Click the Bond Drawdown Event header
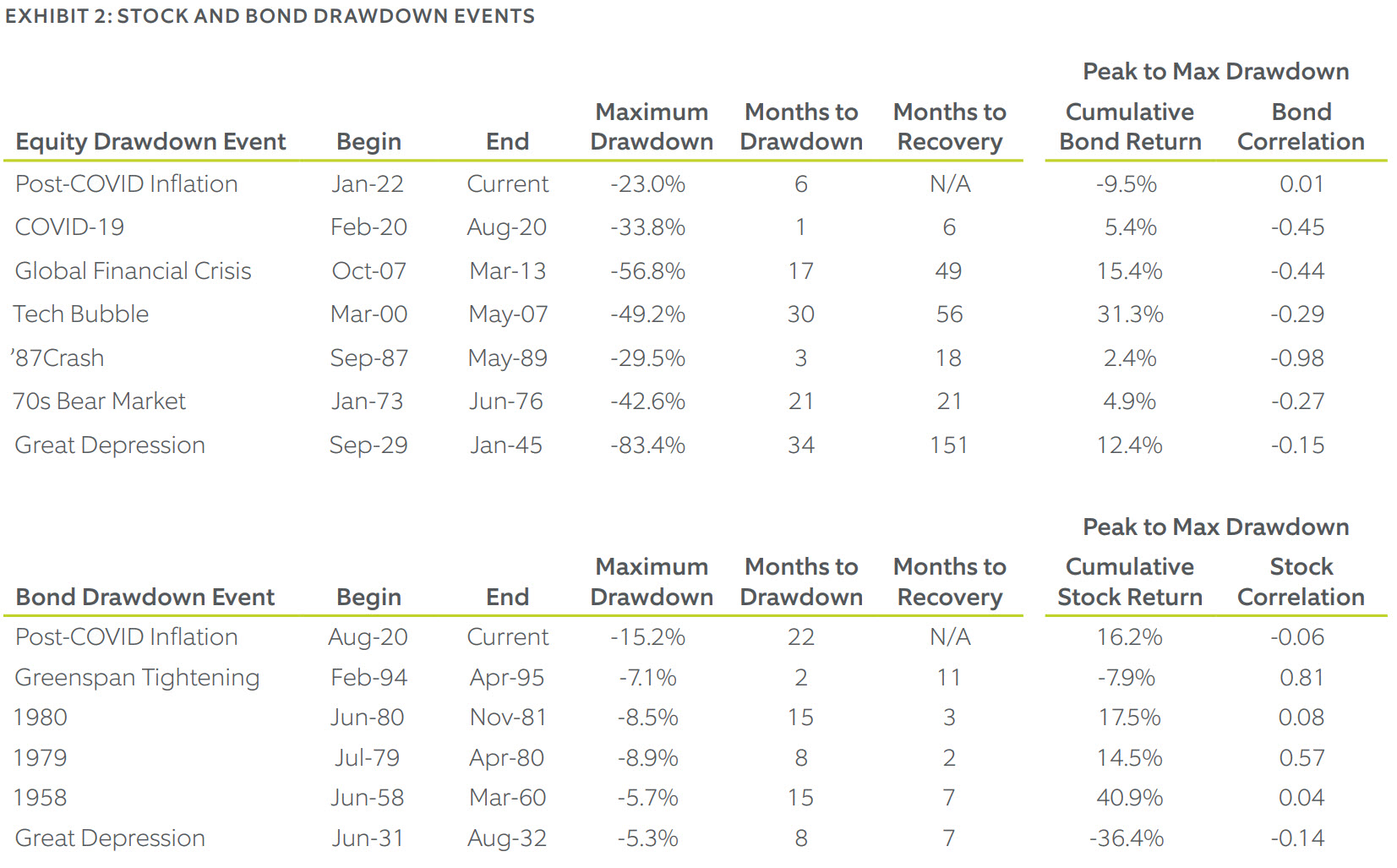1397x868 pixels. 145,597
